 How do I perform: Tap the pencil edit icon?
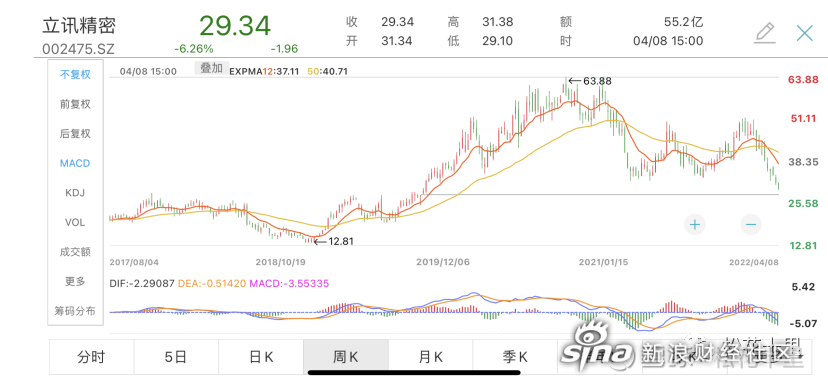click(765, 33)
